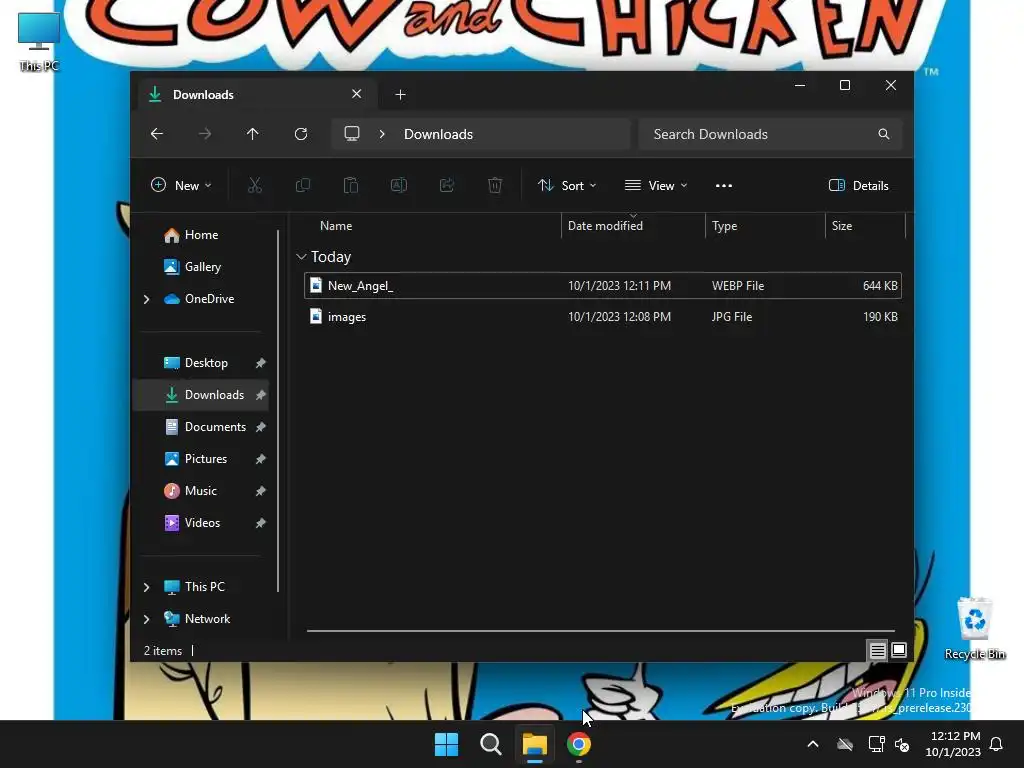The image size is (1024, 768).
Task: Open the Sort dropdown
Action: pos(567,185)
